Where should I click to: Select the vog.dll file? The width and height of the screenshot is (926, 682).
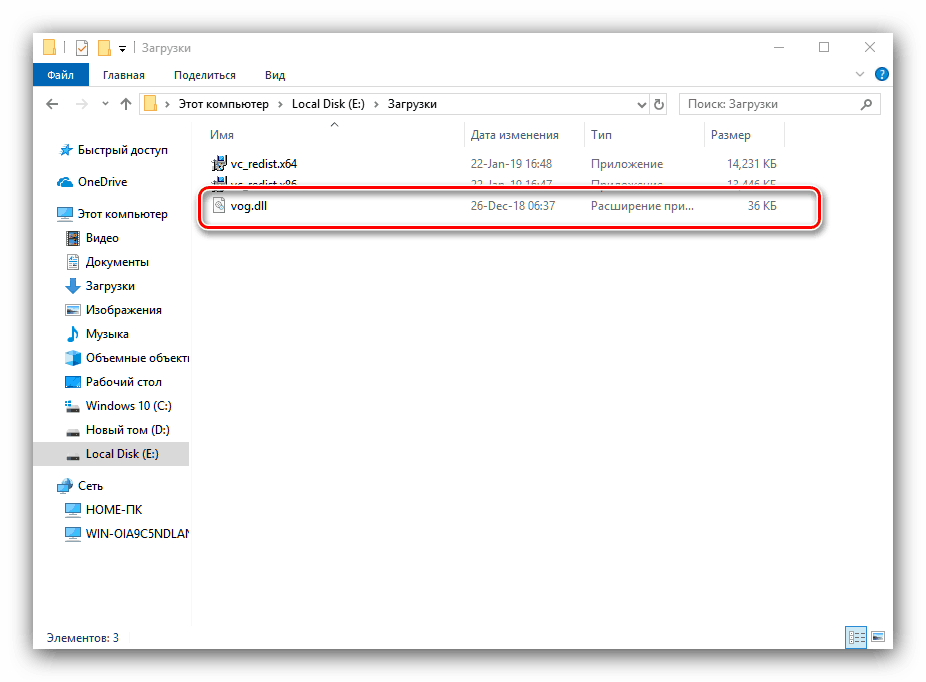click(249, 206)
